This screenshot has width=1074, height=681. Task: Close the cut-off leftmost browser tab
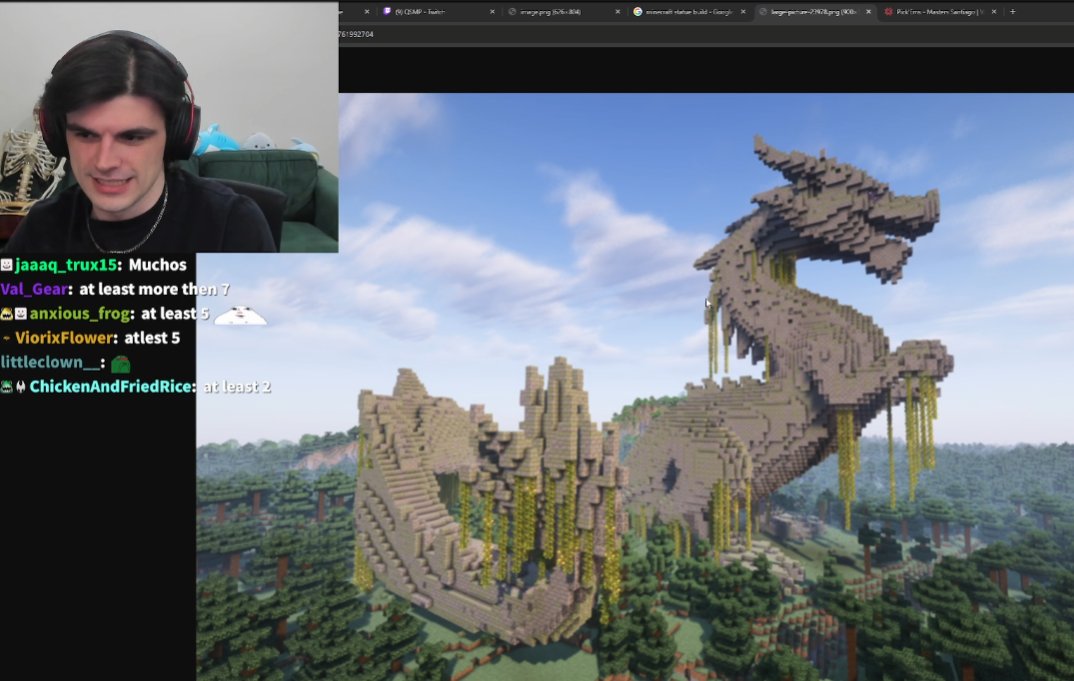366,12
